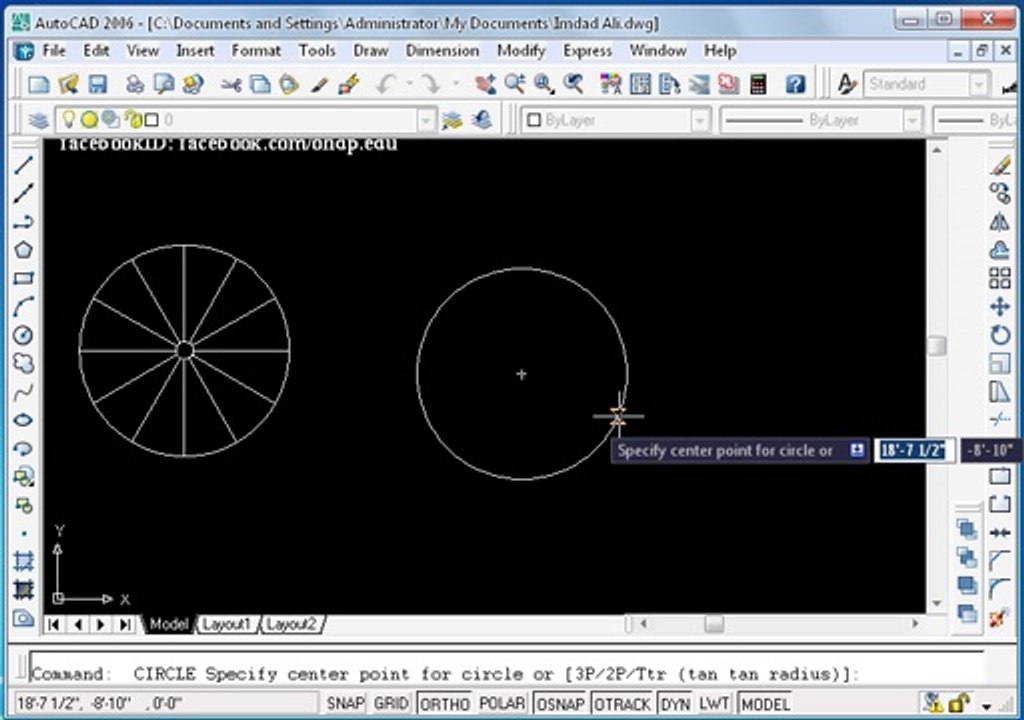This screenshot has height=720, width=1024.
Task: Open the Draw menu
Action: (370, 50)
